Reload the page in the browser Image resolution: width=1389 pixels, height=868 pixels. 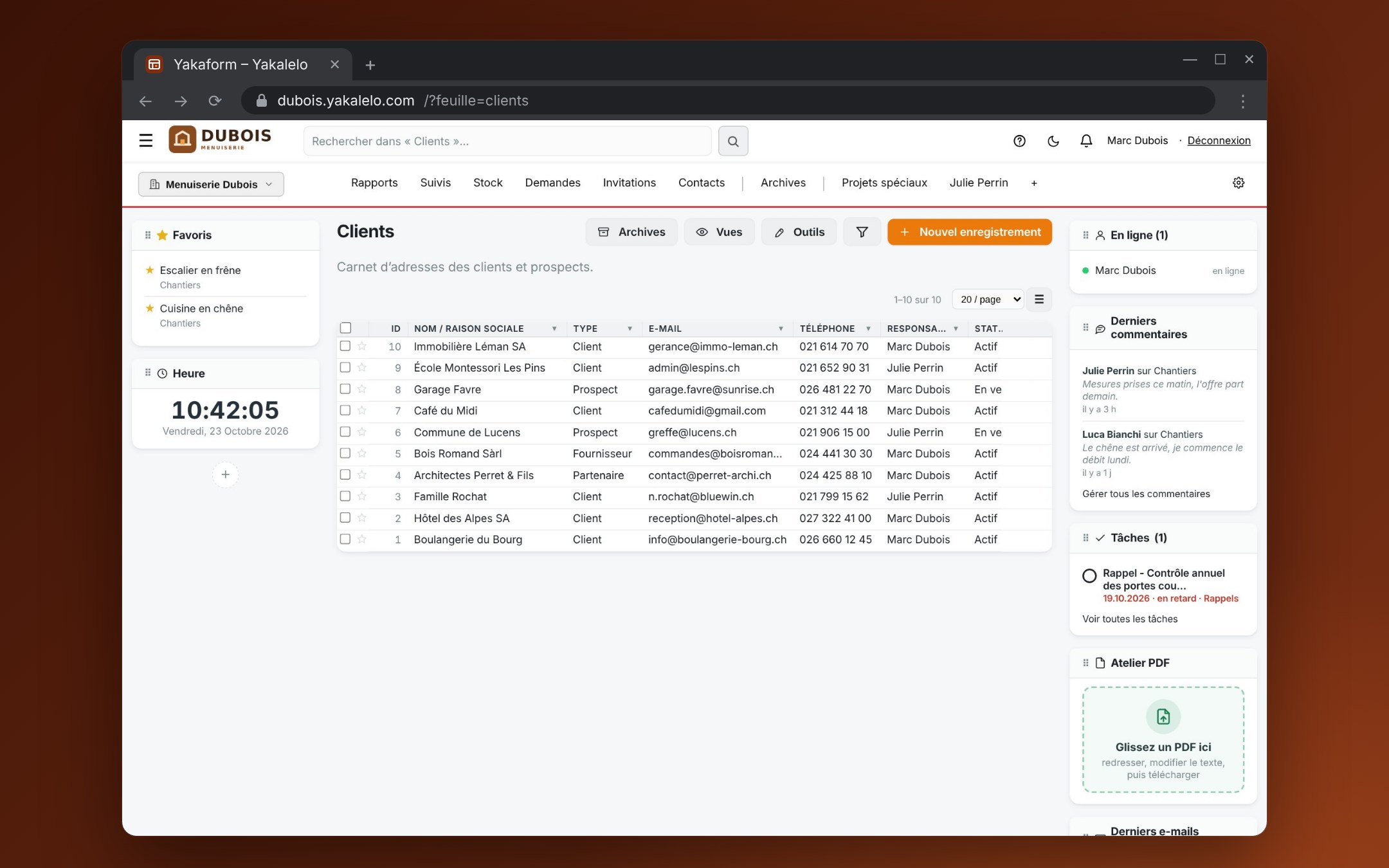coord(215,101)
